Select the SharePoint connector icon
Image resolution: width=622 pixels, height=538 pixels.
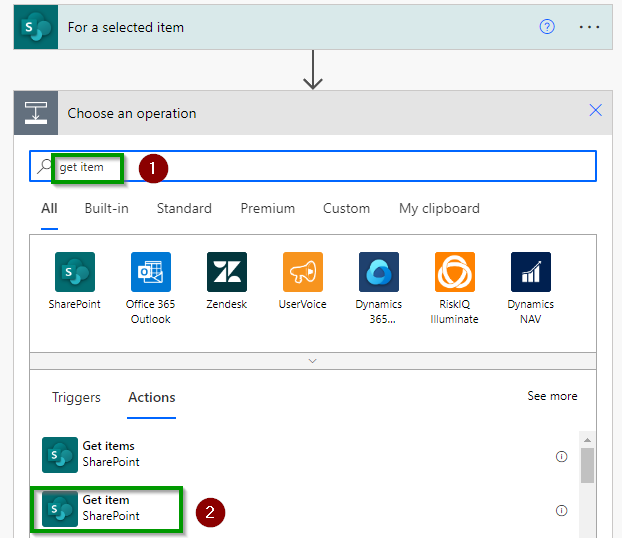pos(75,272)
